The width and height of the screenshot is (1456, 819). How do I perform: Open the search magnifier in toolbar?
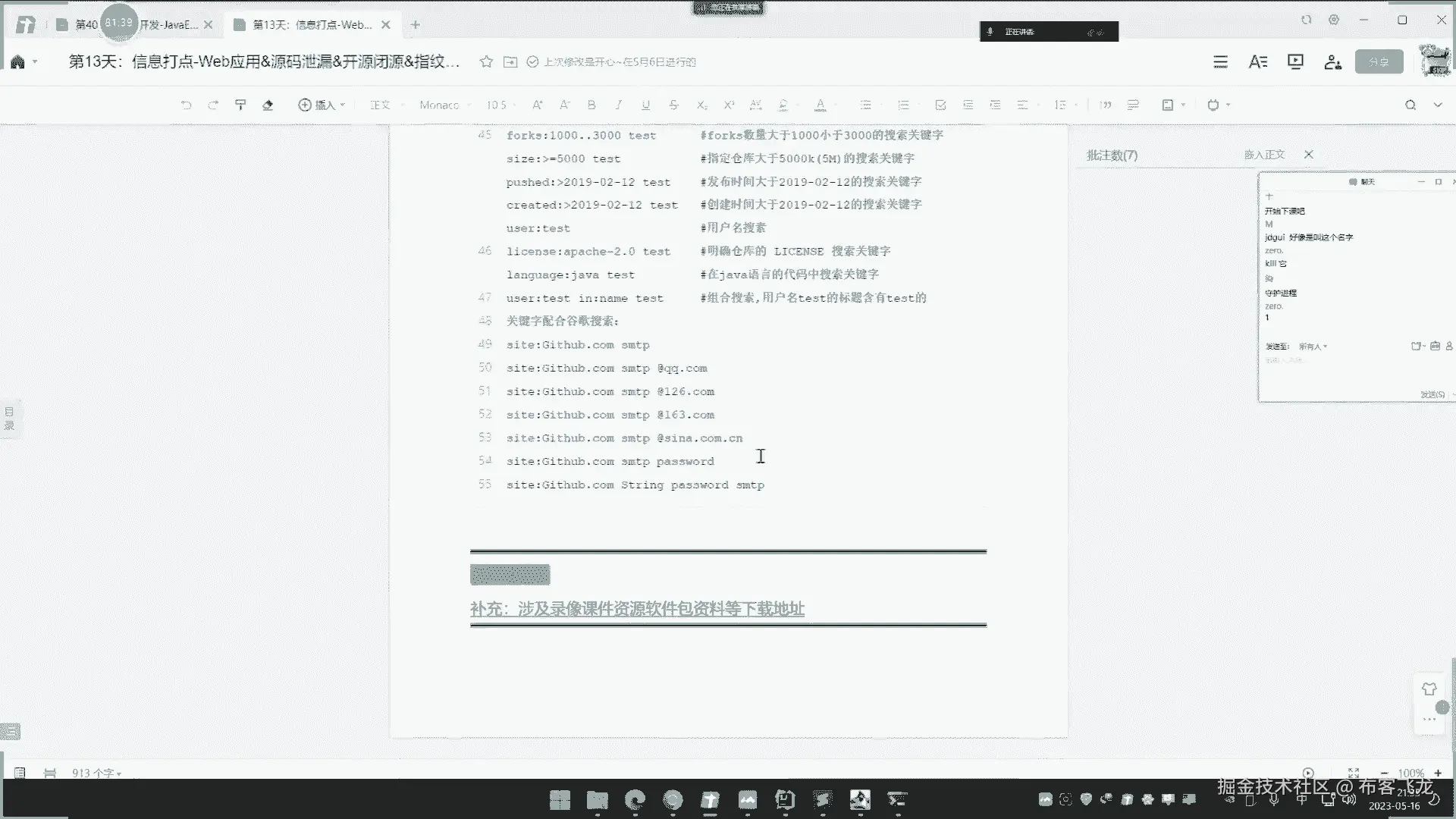pos(1410,105)
